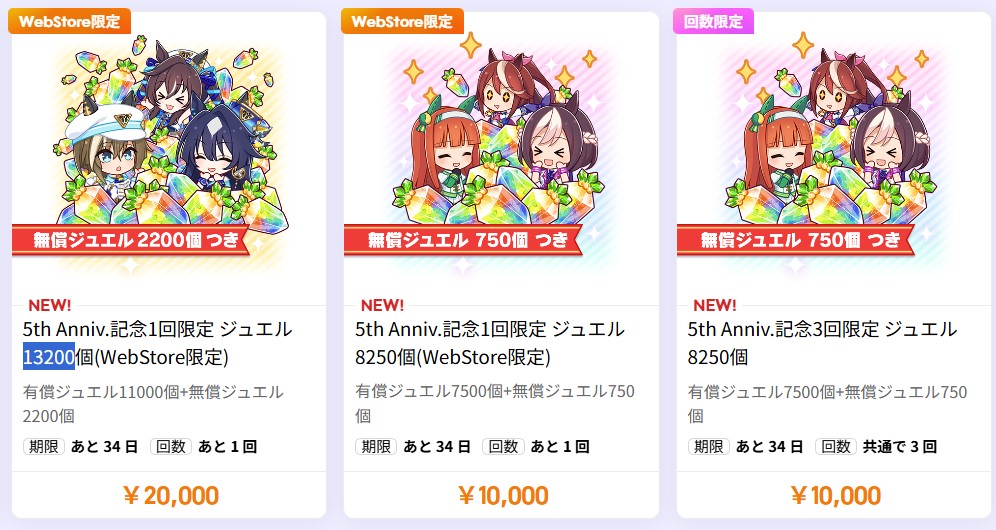The image size is (996, 530).
Task: Open the title 5th Anniv.記念3回限定 ジュエル 8250個
Action: tap(822, 343)
